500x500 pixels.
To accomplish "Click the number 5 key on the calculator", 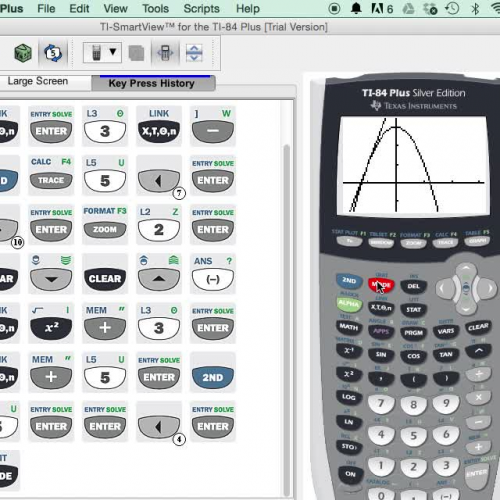I will (x=413, y=436).
